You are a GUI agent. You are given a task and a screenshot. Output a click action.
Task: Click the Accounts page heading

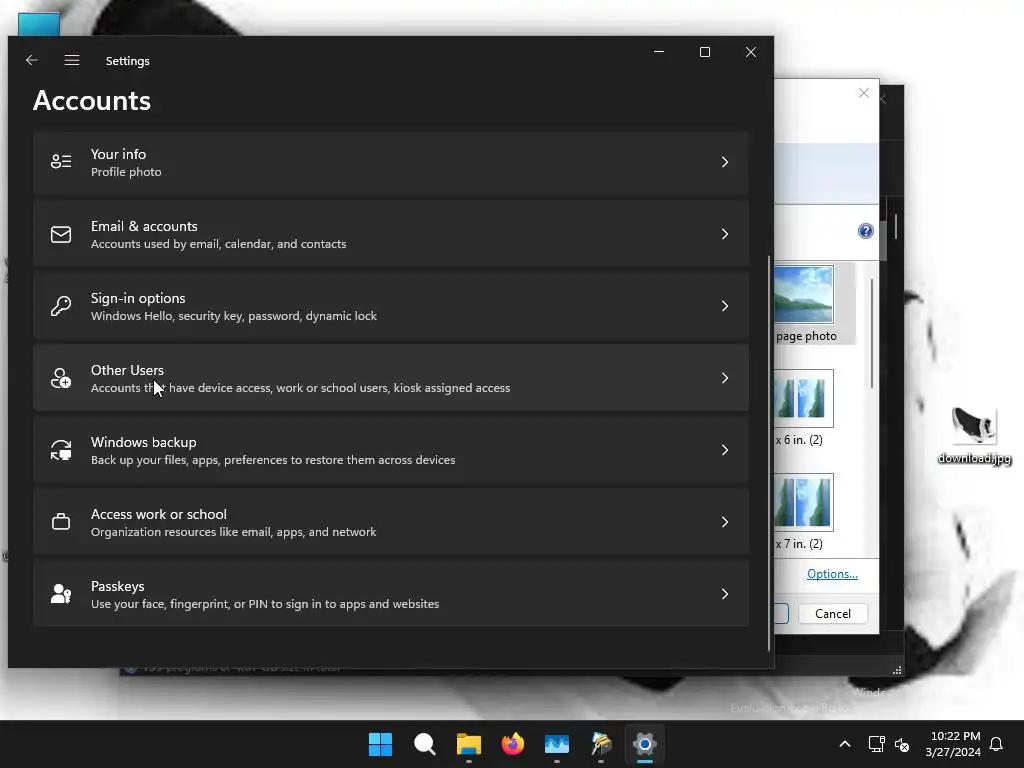point(92,101)
